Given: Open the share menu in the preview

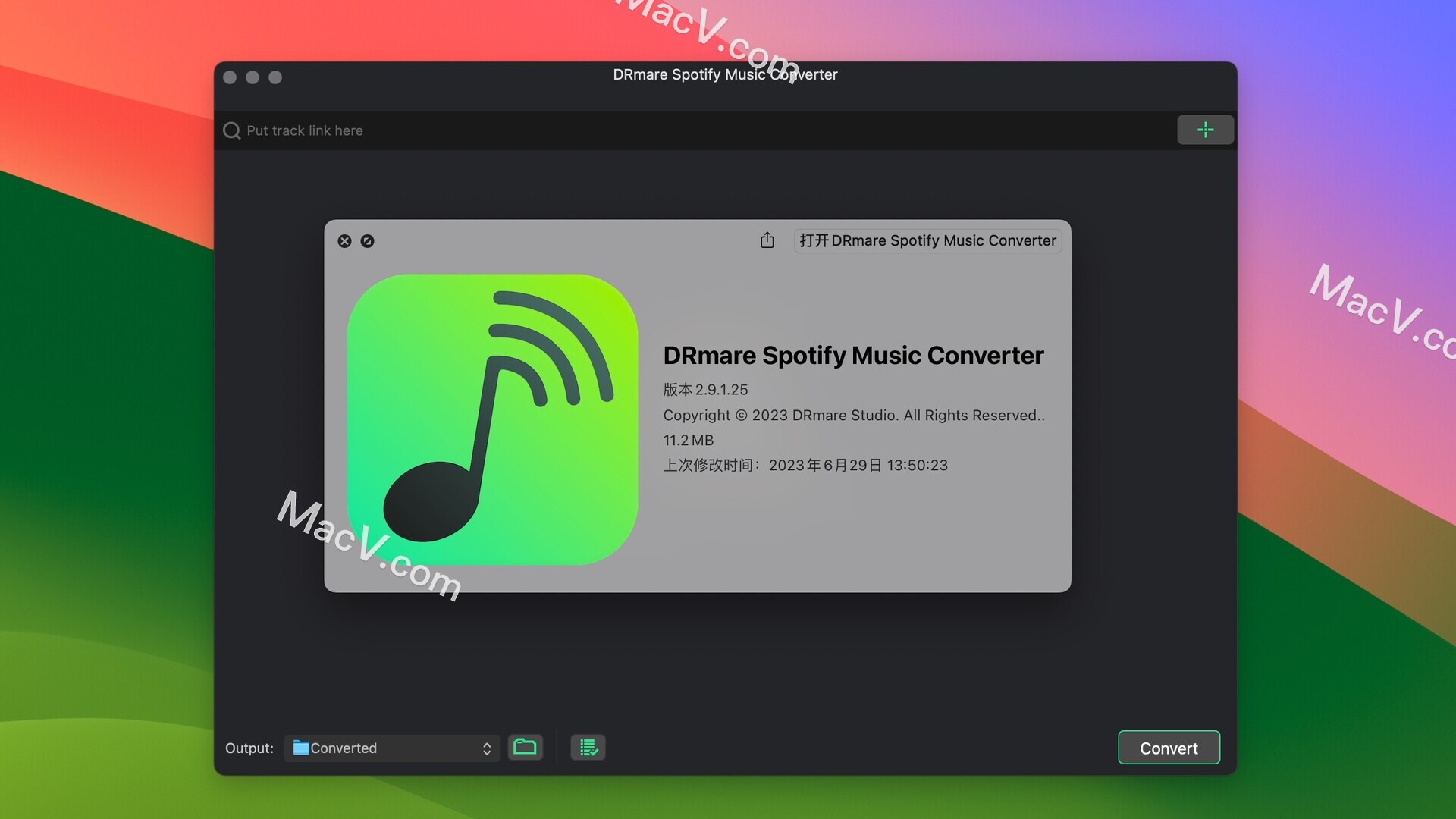Looking at the screenshot, I should [x=767, y=240].
